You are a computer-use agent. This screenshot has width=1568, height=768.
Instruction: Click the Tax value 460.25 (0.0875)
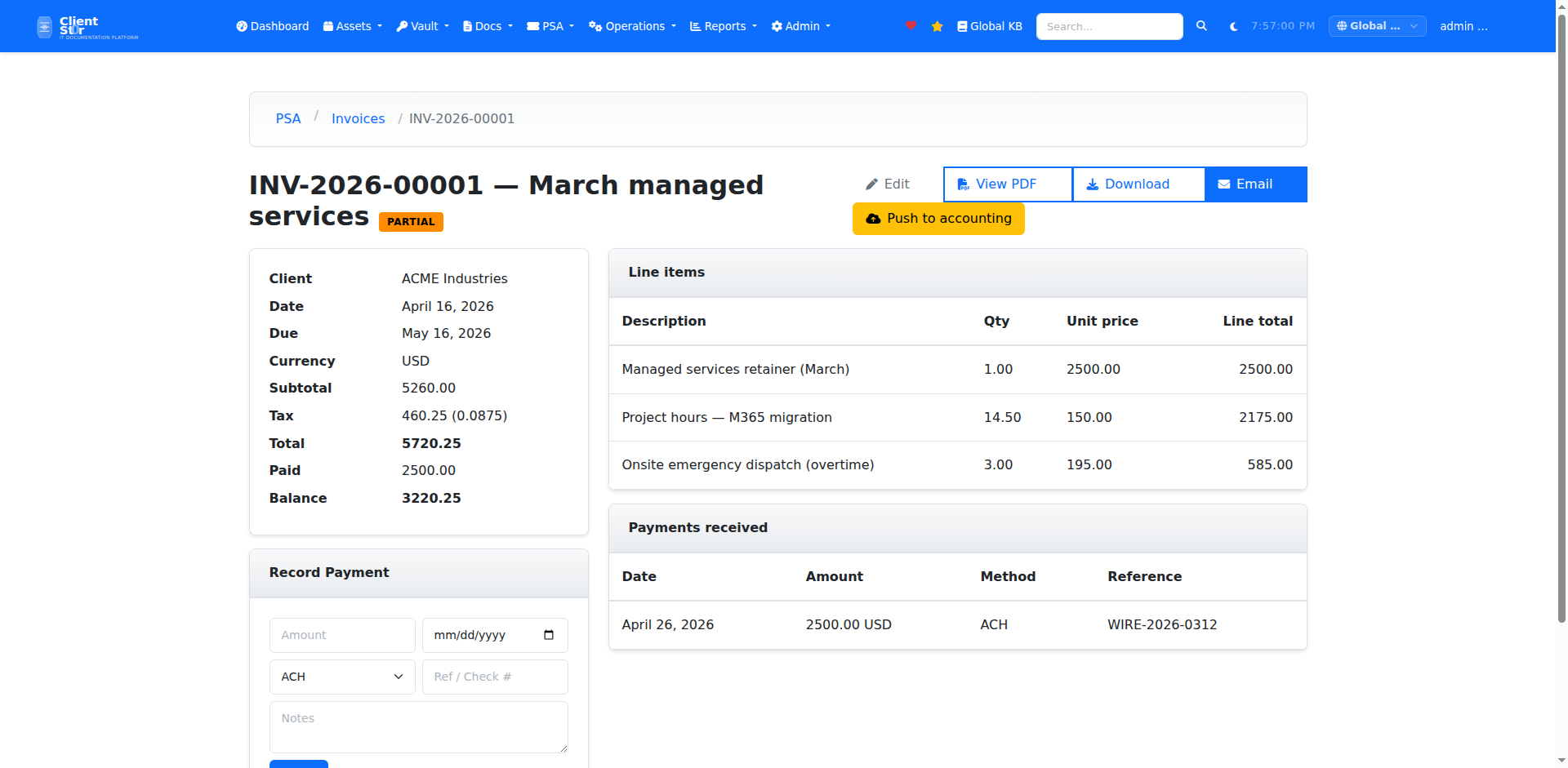[455, 416]
